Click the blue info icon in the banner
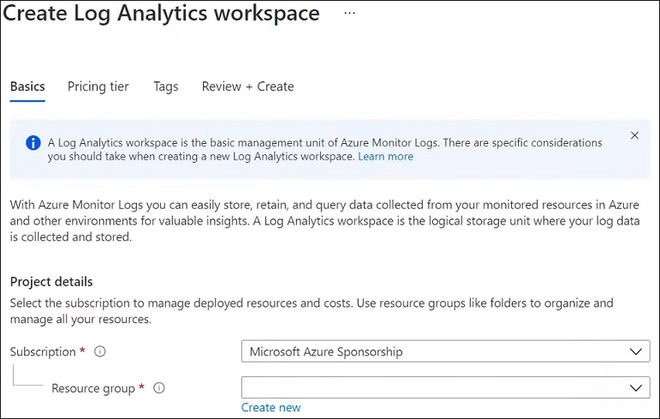 tap(32, 143)
